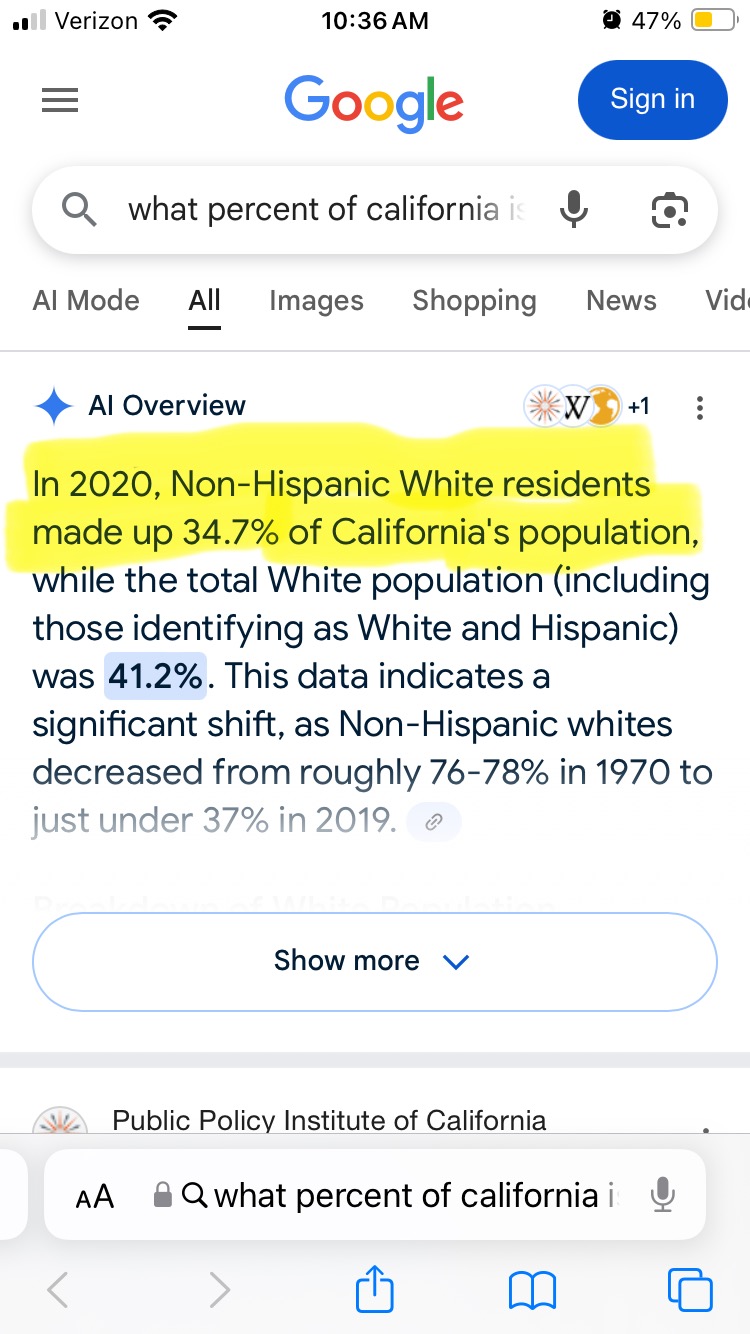Open Public Policy Institute of California result
The image size is (750, 1334).
click(329, 1119)
